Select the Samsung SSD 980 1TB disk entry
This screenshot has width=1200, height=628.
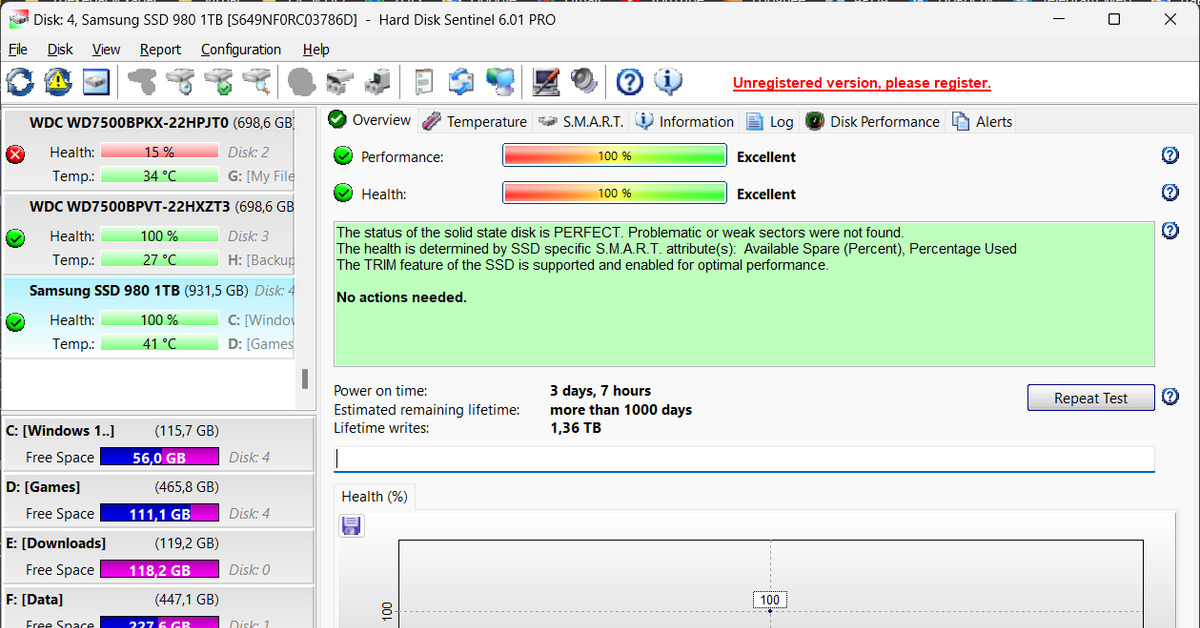[148, 317]
